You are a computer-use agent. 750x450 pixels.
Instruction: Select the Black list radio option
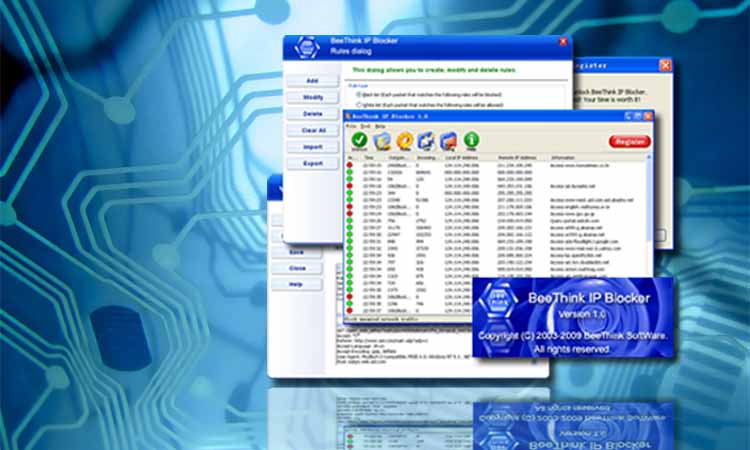[358, 95]
